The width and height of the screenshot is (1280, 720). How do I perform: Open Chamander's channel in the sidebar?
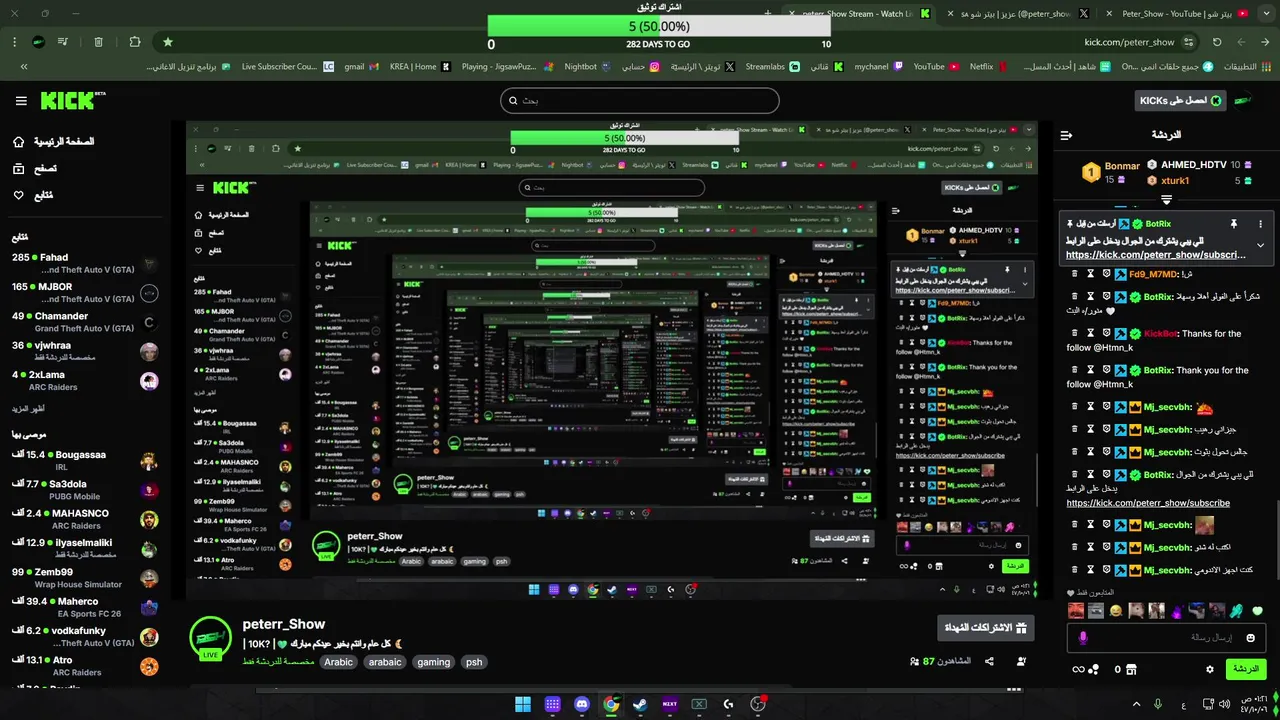coord(85,322)
